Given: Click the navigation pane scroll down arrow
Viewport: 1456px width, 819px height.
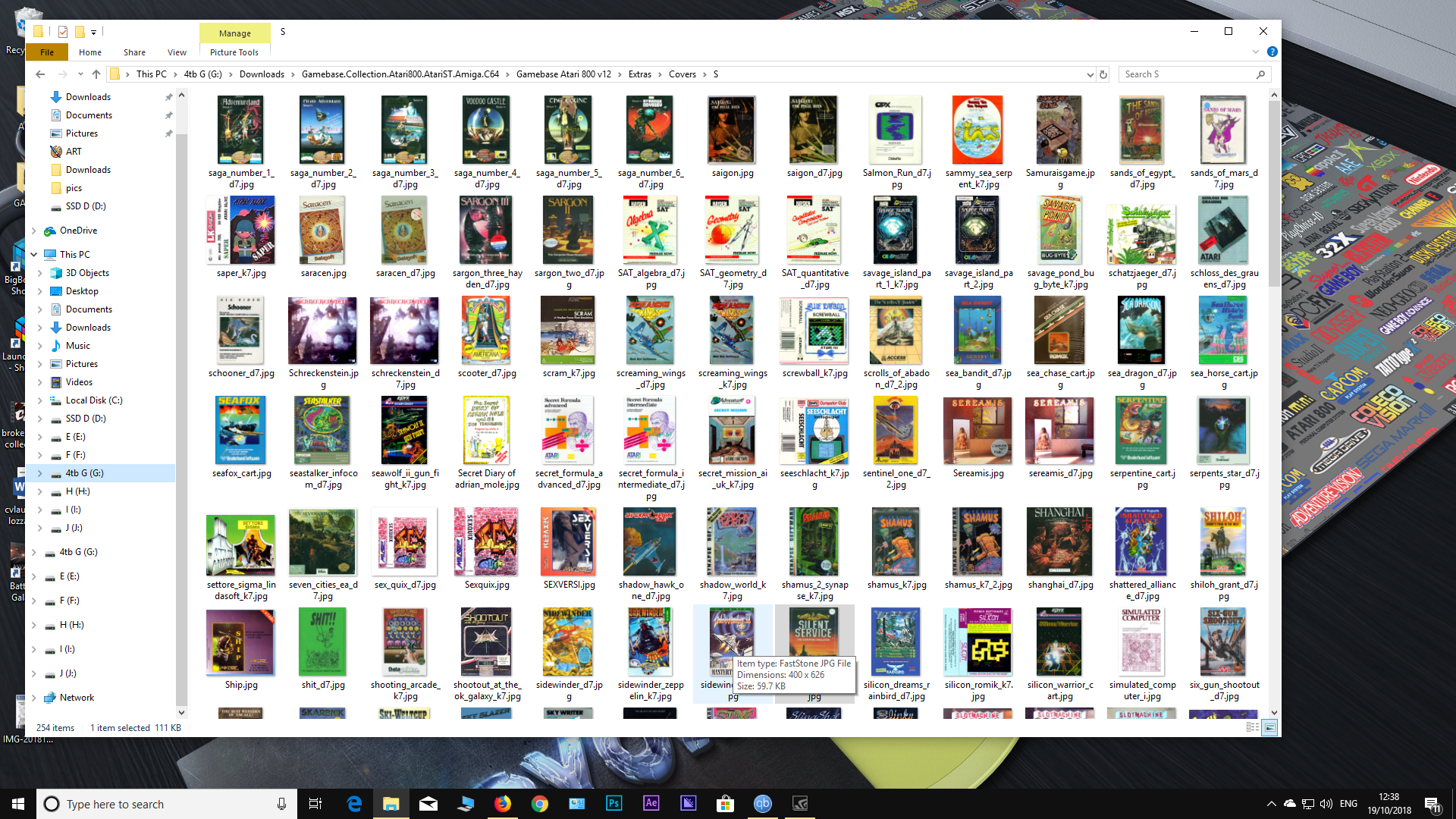Looking at the screenshot, I should (x=181, y=713).
